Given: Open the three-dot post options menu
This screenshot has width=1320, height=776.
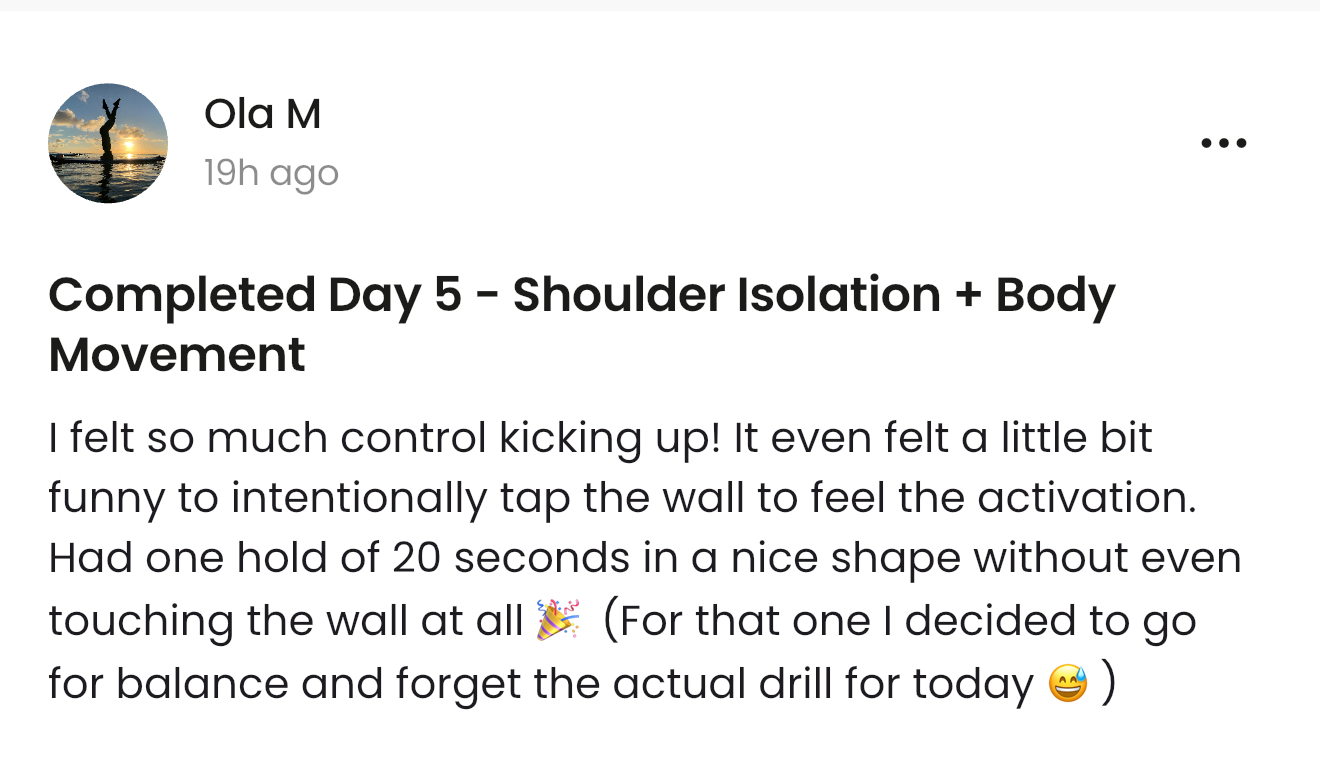Looking at the screenshot, I should [x=1223, y=143].
